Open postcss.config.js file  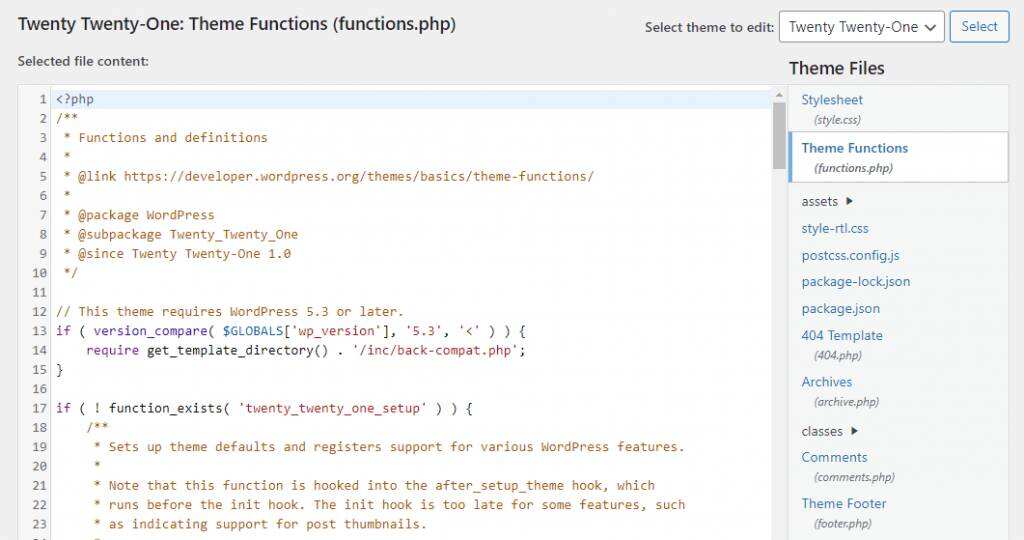850,255
